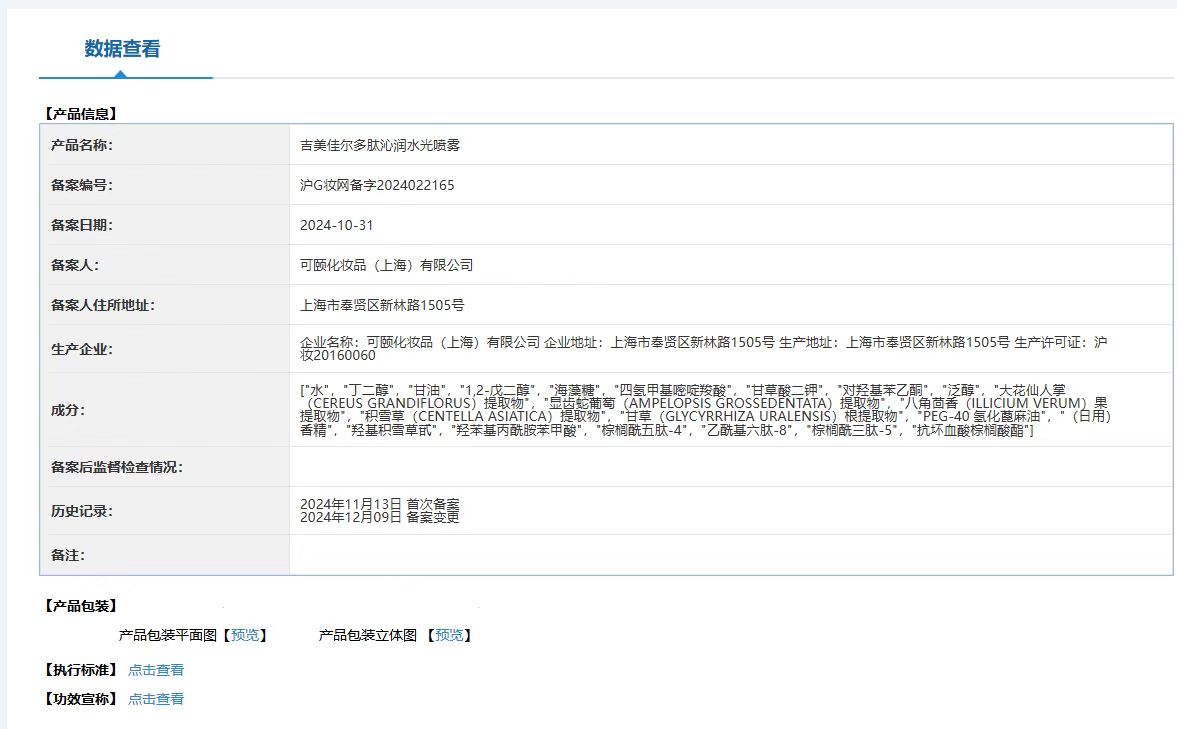Click the 备案人住所地址 value 上海市奉贤区新林路1505号
Viewport: 1177px width, 729px height.
[x=382, y=305]
